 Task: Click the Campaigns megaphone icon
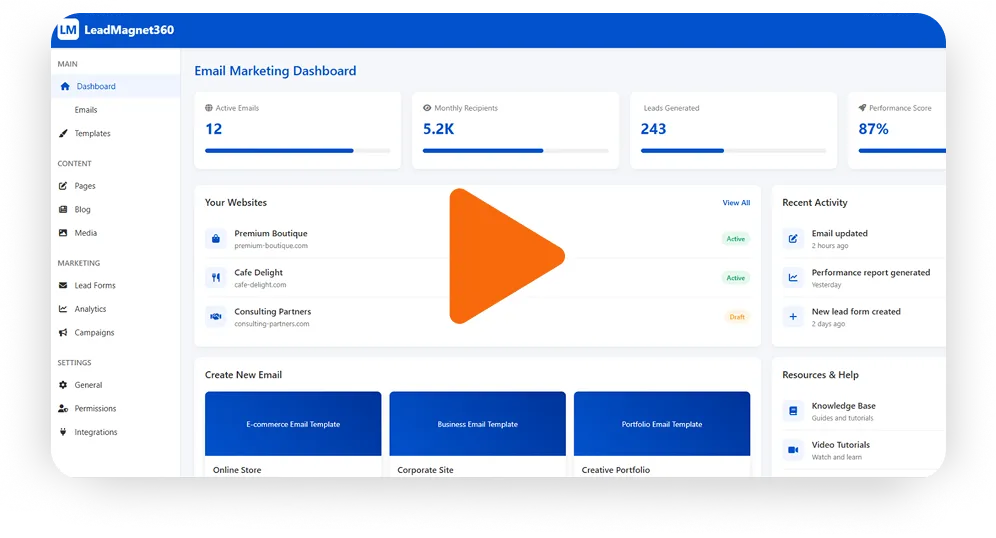(63, 333)
